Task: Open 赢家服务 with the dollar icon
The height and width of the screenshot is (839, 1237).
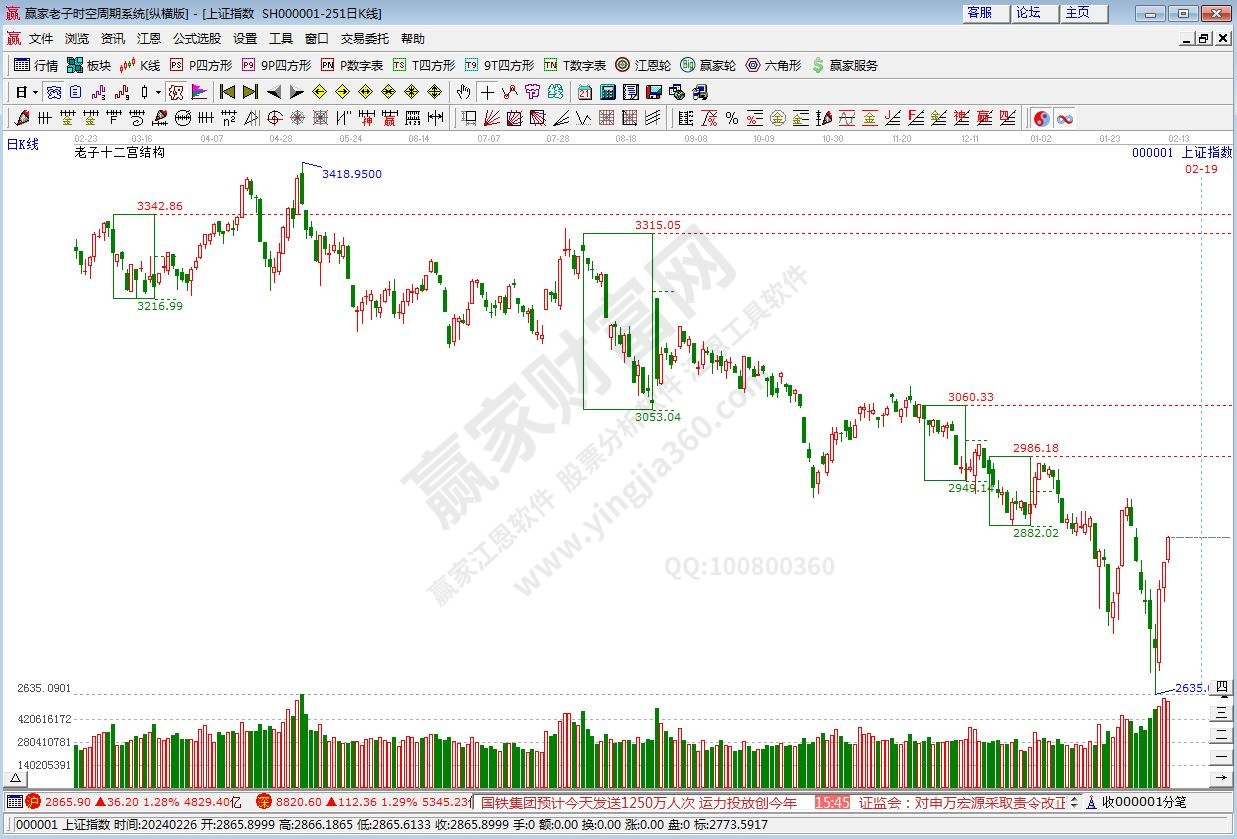Action: (x=844, y=65)
